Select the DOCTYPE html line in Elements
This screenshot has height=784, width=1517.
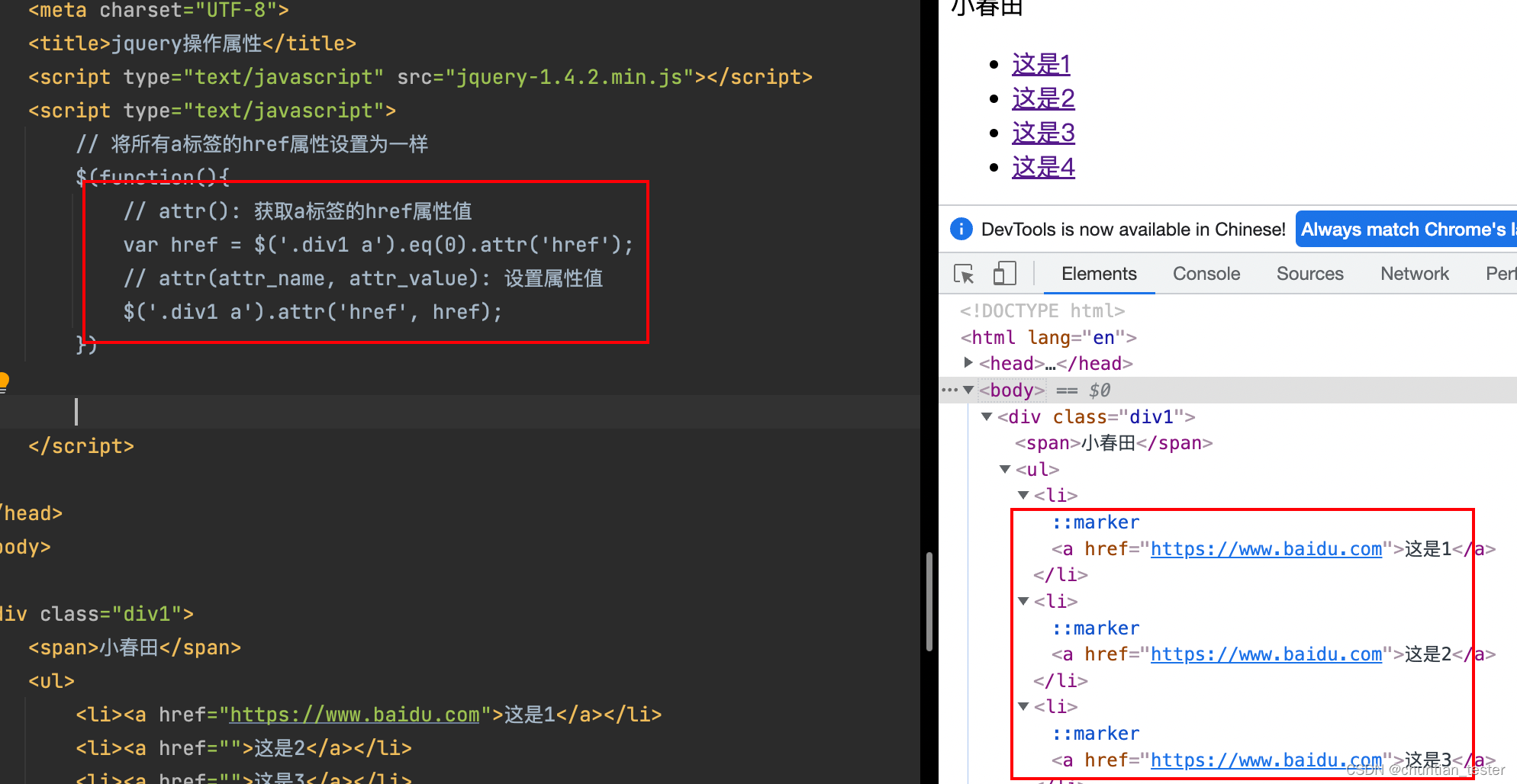point(1042,310)
